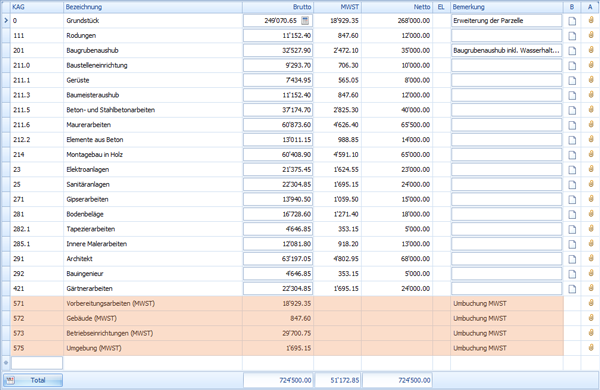Edit the Bemerkung field 'Erweiterung der Parzelle'
600x390 pixels.
pos(507,21)
